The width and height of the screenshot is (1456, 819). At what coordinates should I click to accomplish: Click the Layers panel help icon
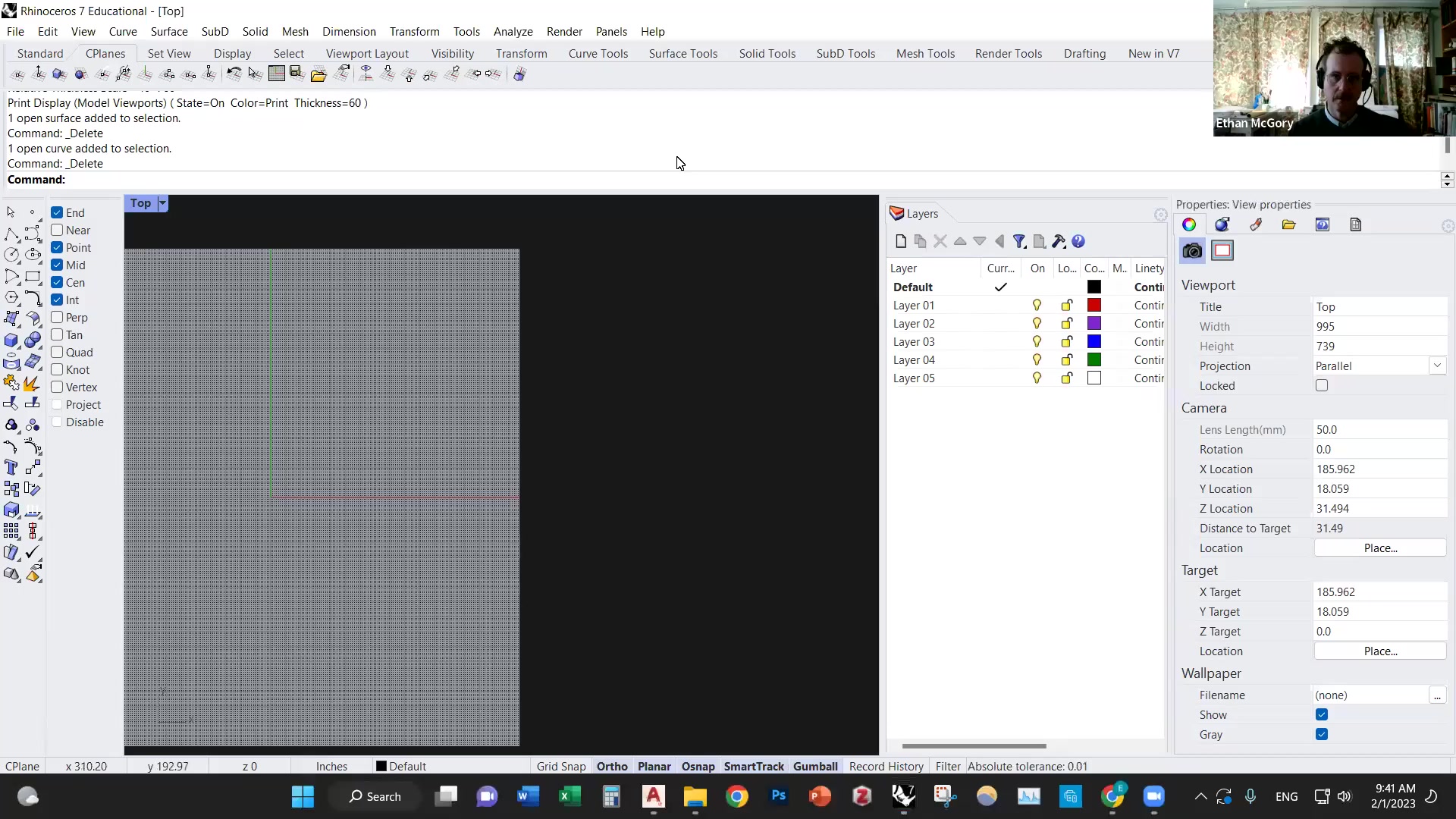[1079, 241]
